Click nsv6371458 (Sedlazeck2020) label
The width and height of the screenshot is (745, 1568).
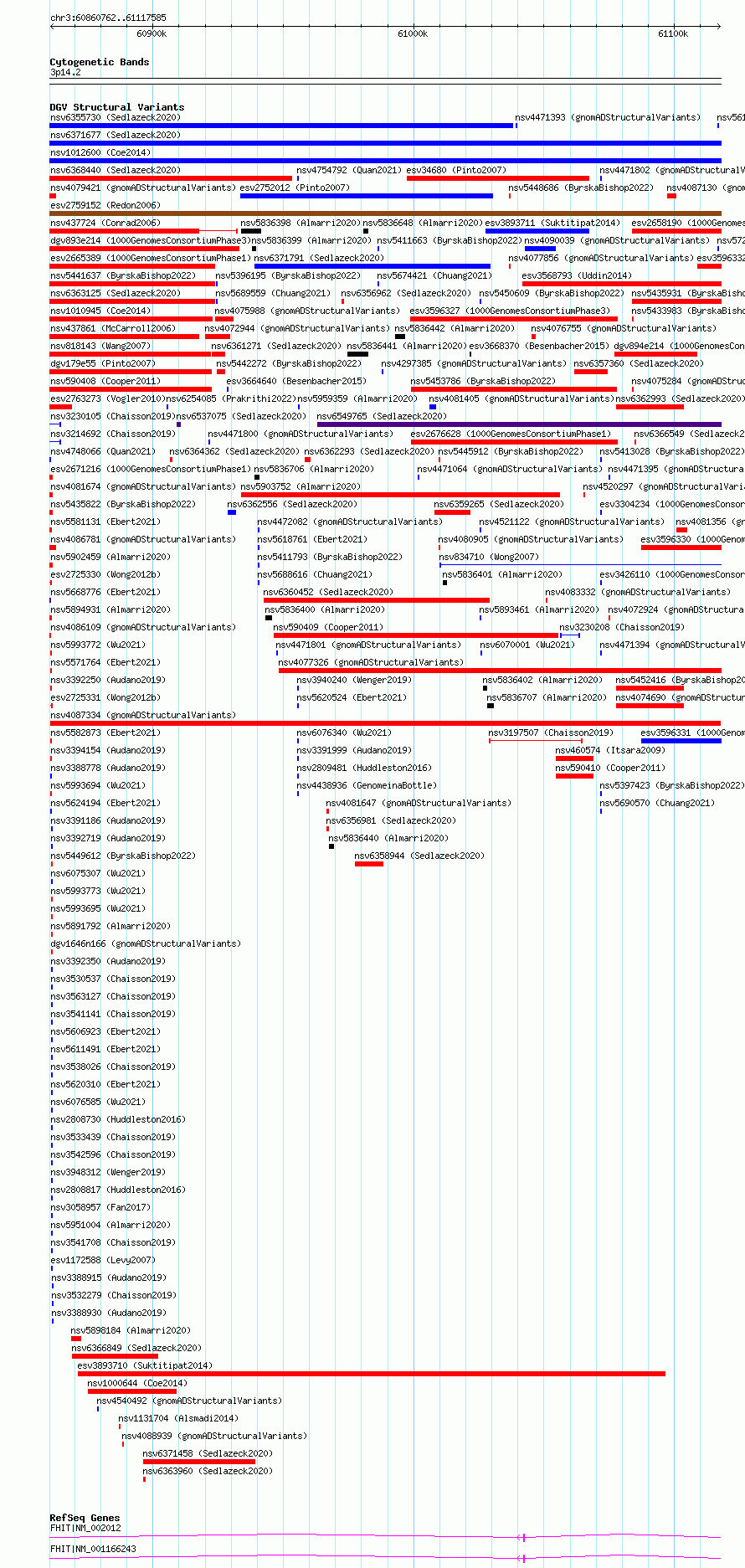pos(208,1453)
